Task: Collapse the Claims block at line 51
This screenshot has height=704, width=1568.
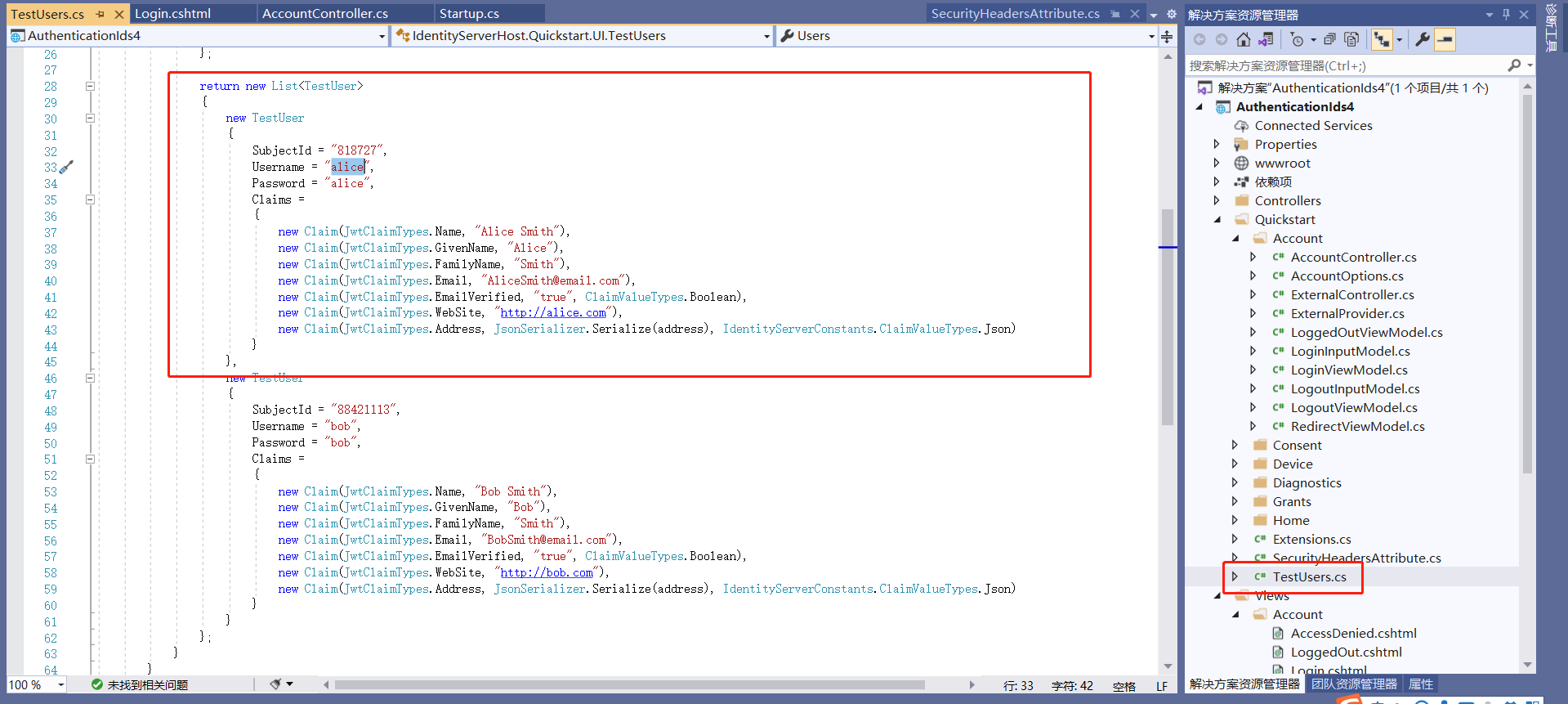Action: coord(90,459)
